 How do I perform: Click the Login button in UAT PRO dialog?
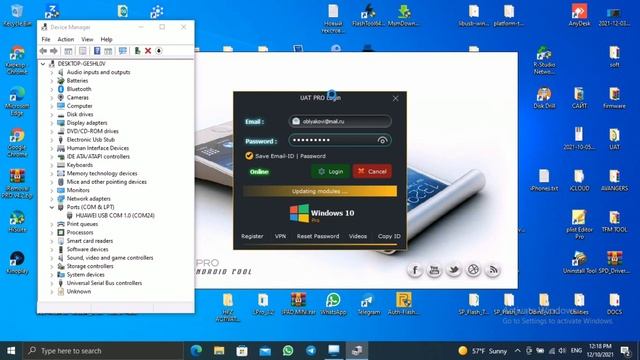point(330,171)
